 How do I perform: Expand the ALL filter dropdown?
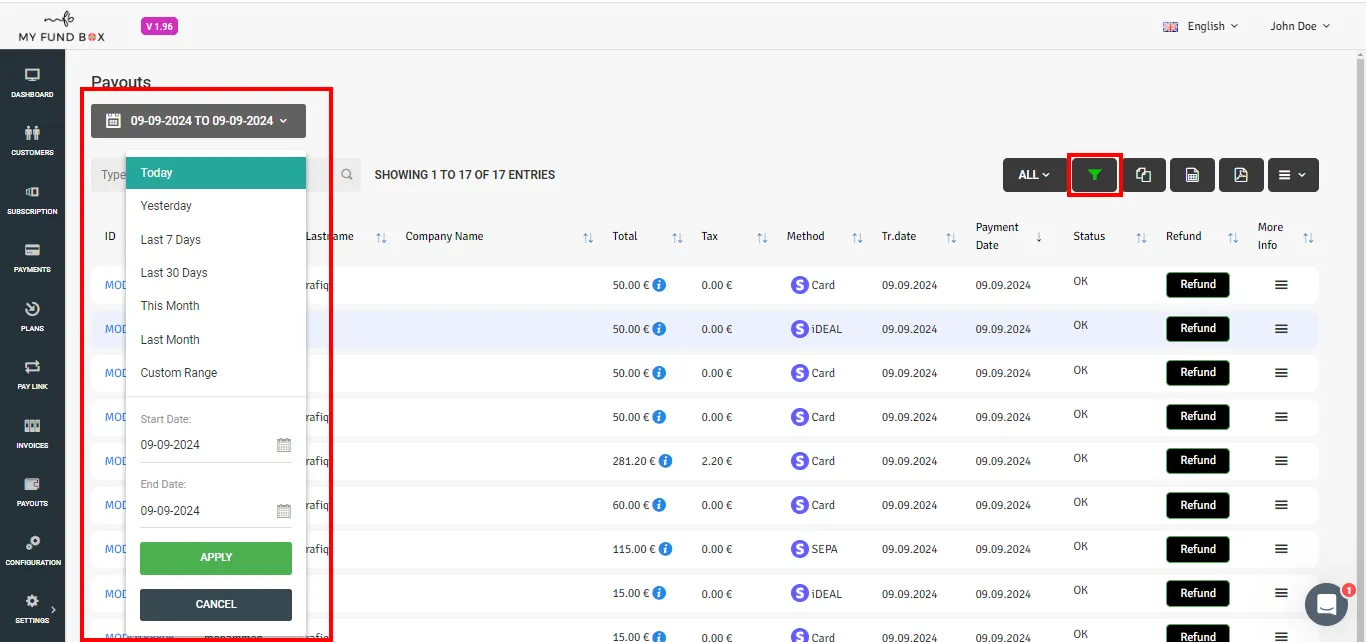(x=1034, y=175)
